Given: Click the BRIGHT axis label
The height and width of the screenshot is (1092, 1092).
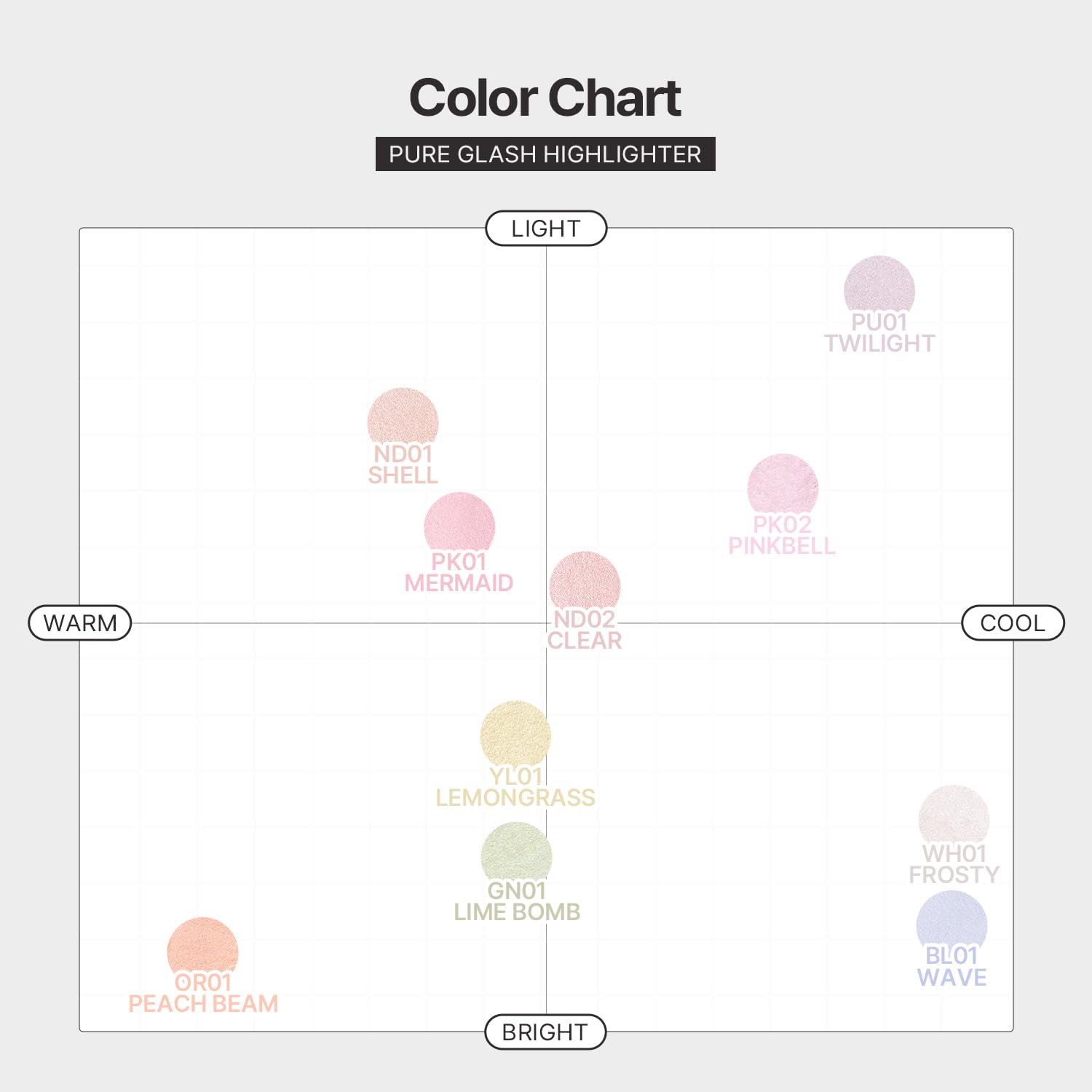Looking at the screenshot, I should (545, 1032).
